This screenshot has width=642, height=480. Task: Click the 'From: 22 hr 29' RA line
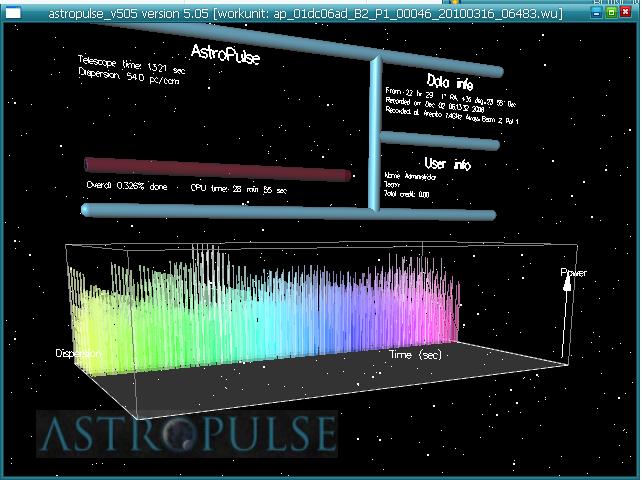(450, 97)
